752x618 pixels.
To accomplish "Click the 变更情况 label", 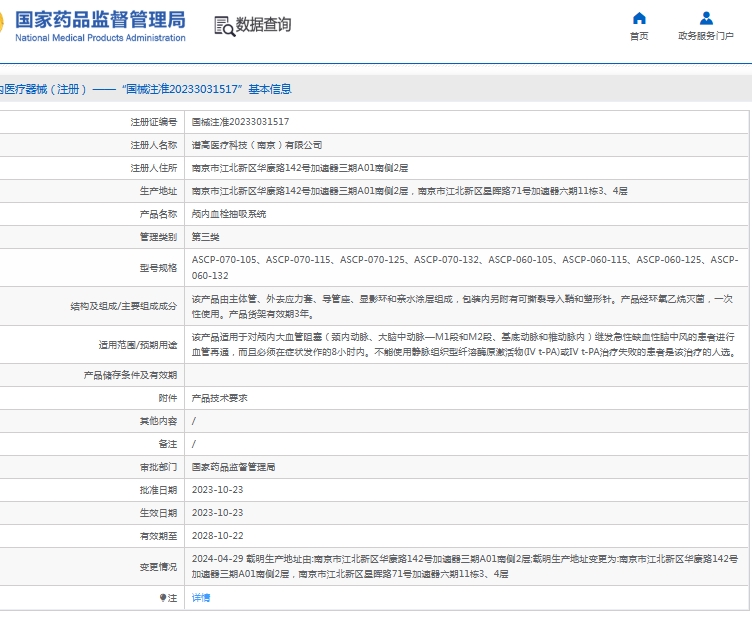I will point(158,567).
